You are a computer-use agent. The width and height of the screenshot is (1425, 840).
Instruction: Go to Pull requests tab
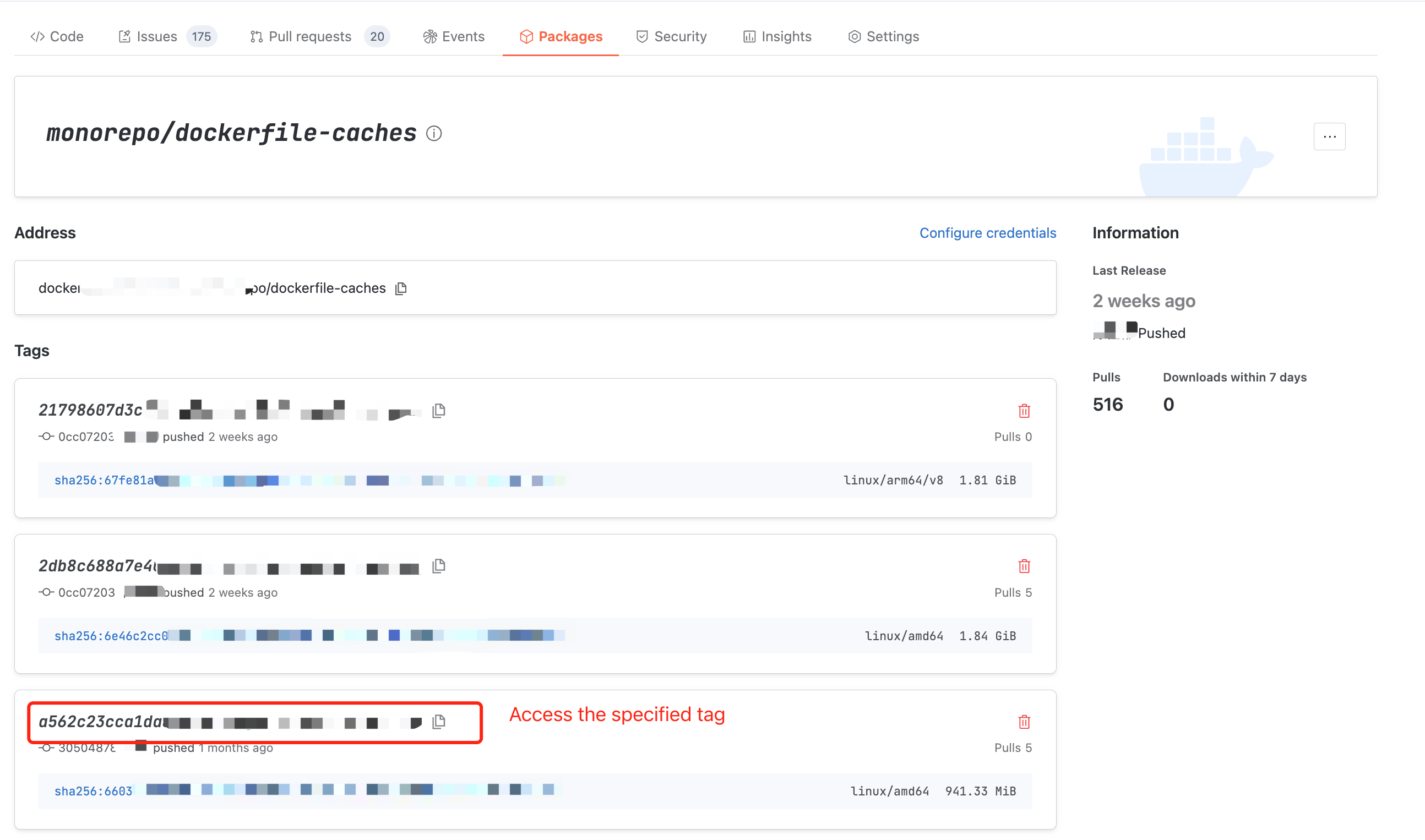(309, 37)
